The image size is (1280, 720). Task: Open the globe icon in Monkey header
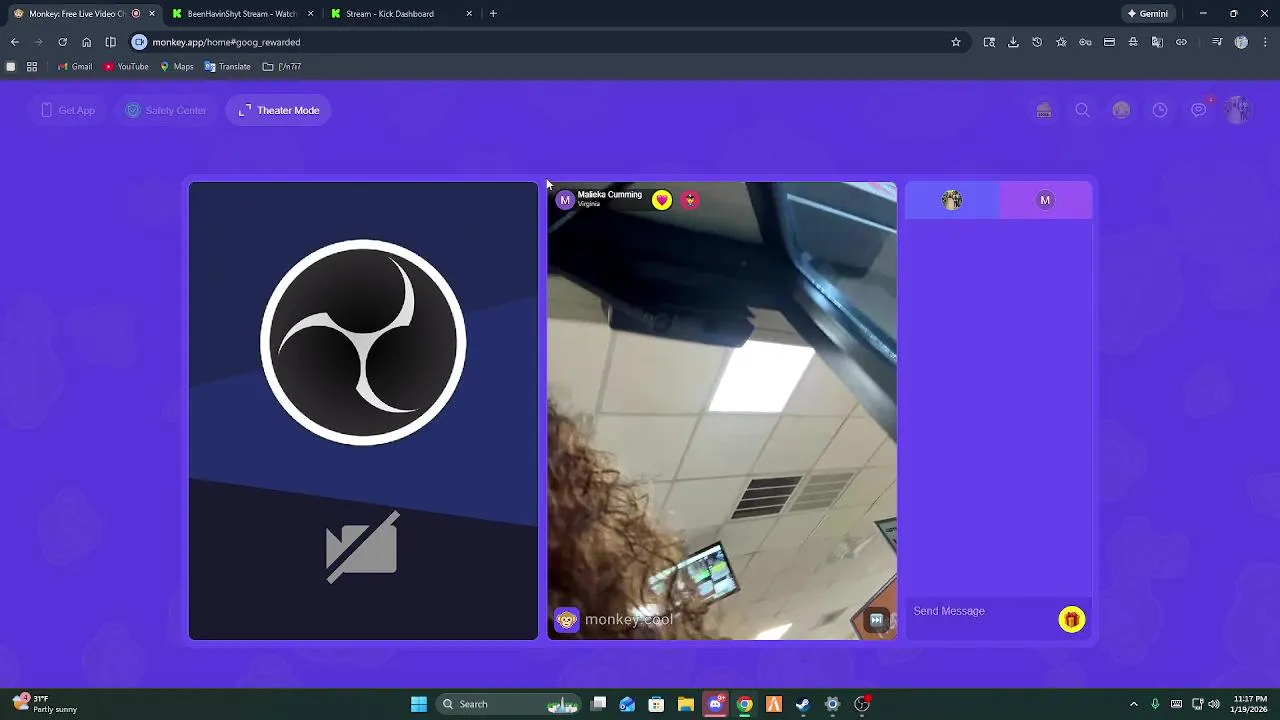(x=1121, y=110)
